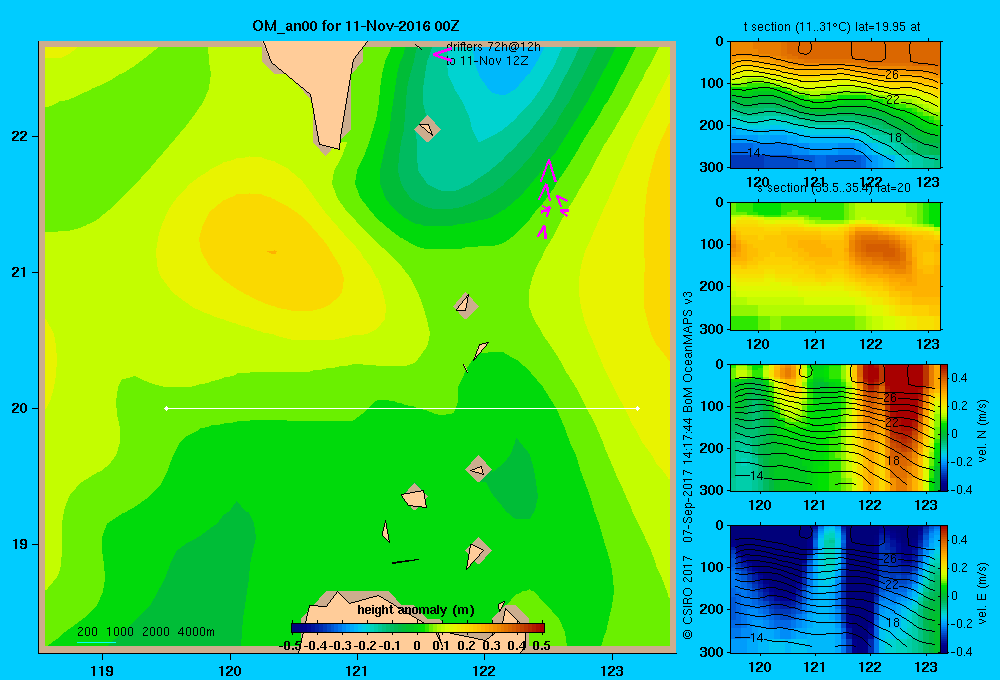Viewport: 1000px width, 680px height.
Task: Click the 'vel. E (m/s)' axis label
Action: tap(982, 593)
